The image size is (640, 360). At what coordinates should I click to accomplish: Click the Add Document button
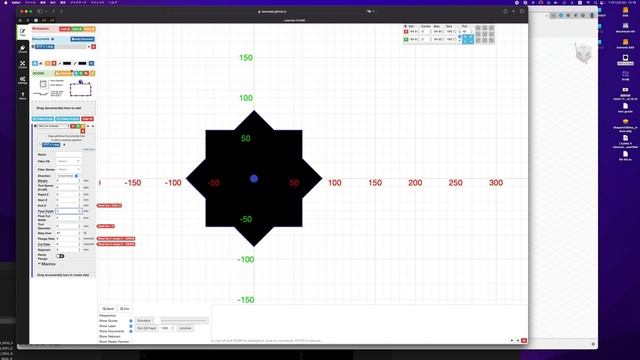point(82,39)
